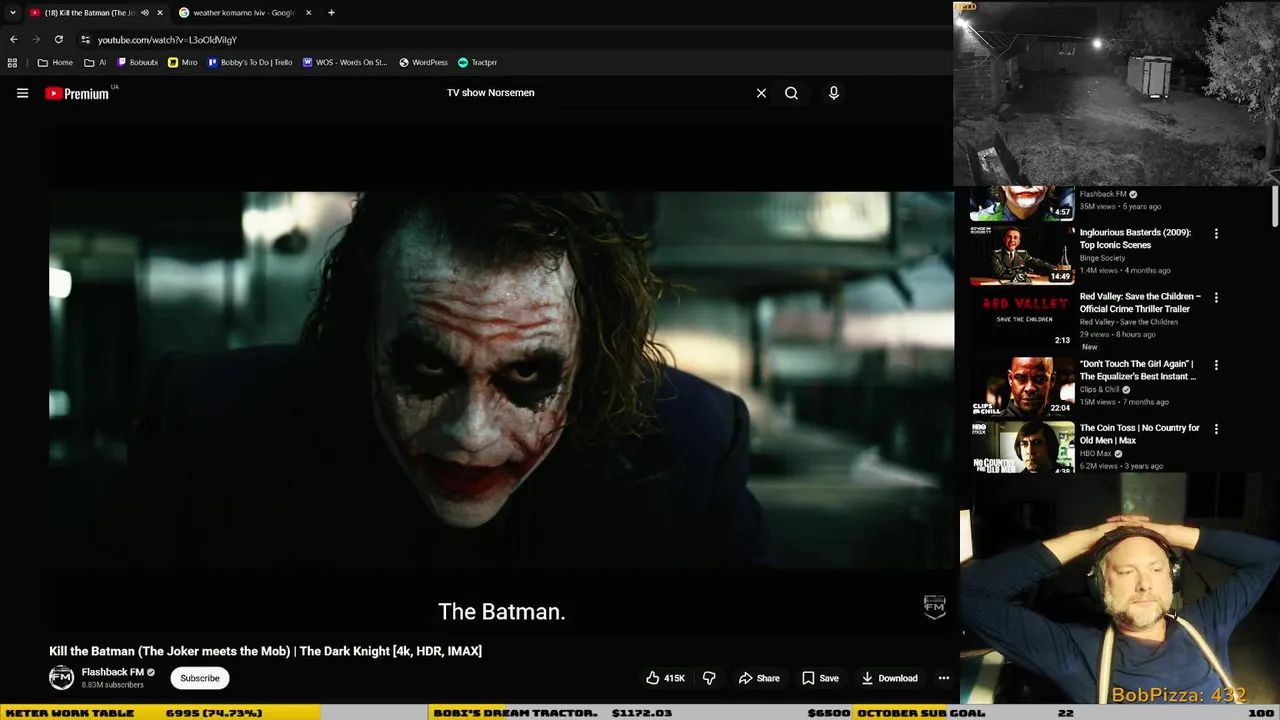Click the 8.83M subscribers text

113,685
